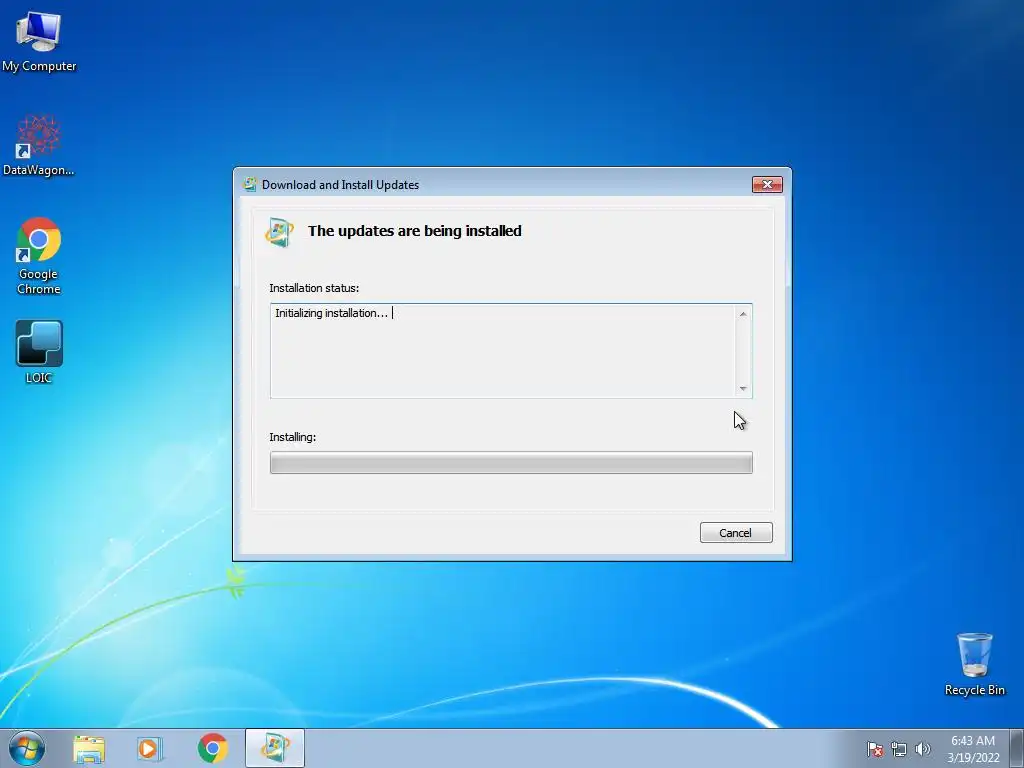Click the 'Download and Install Updates' title text
The height and width of the screenshot is (768, 1024).
340,185
